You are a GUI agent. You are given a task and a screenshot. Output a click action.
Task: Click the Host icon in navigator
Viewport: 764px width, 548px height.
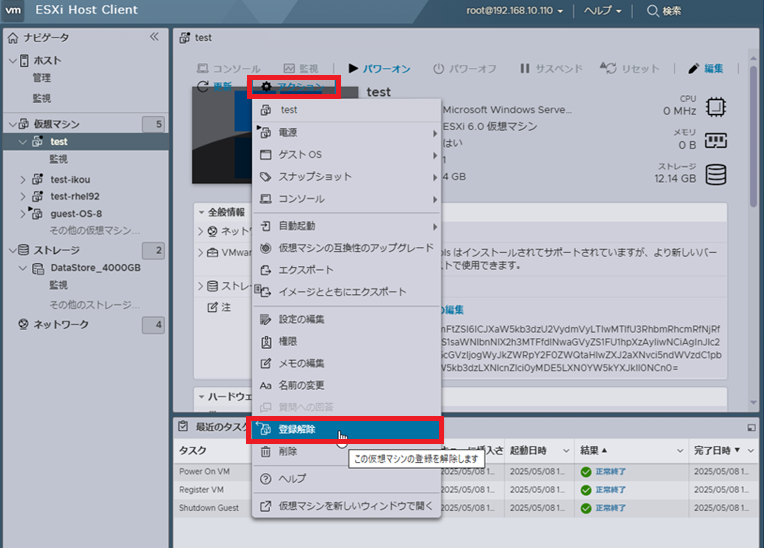(x=24, y=60)
